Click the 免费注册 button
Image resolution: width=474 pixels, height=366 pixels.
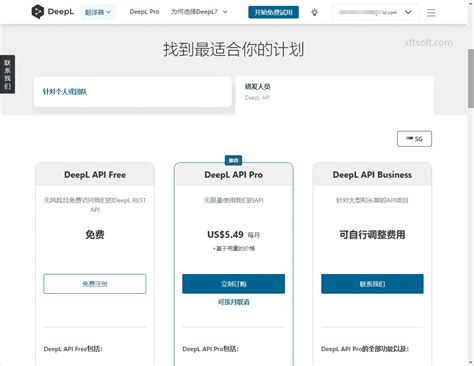click(x=95, y=284)
